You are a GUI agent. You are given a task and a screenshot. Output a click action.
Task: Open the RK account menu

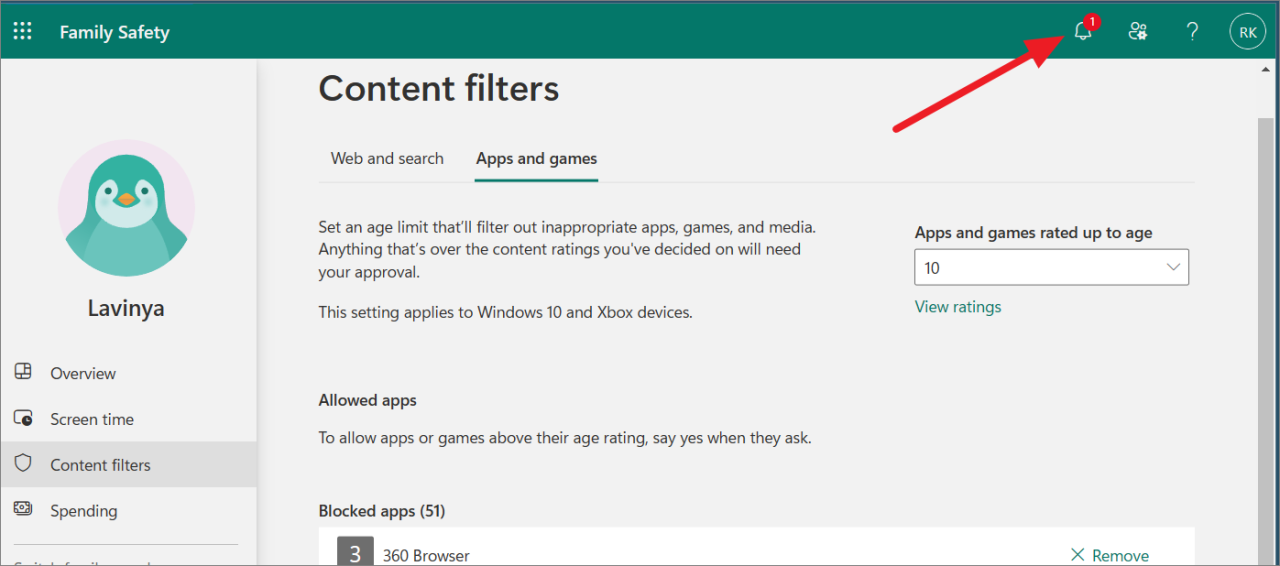coord(1247,32)
